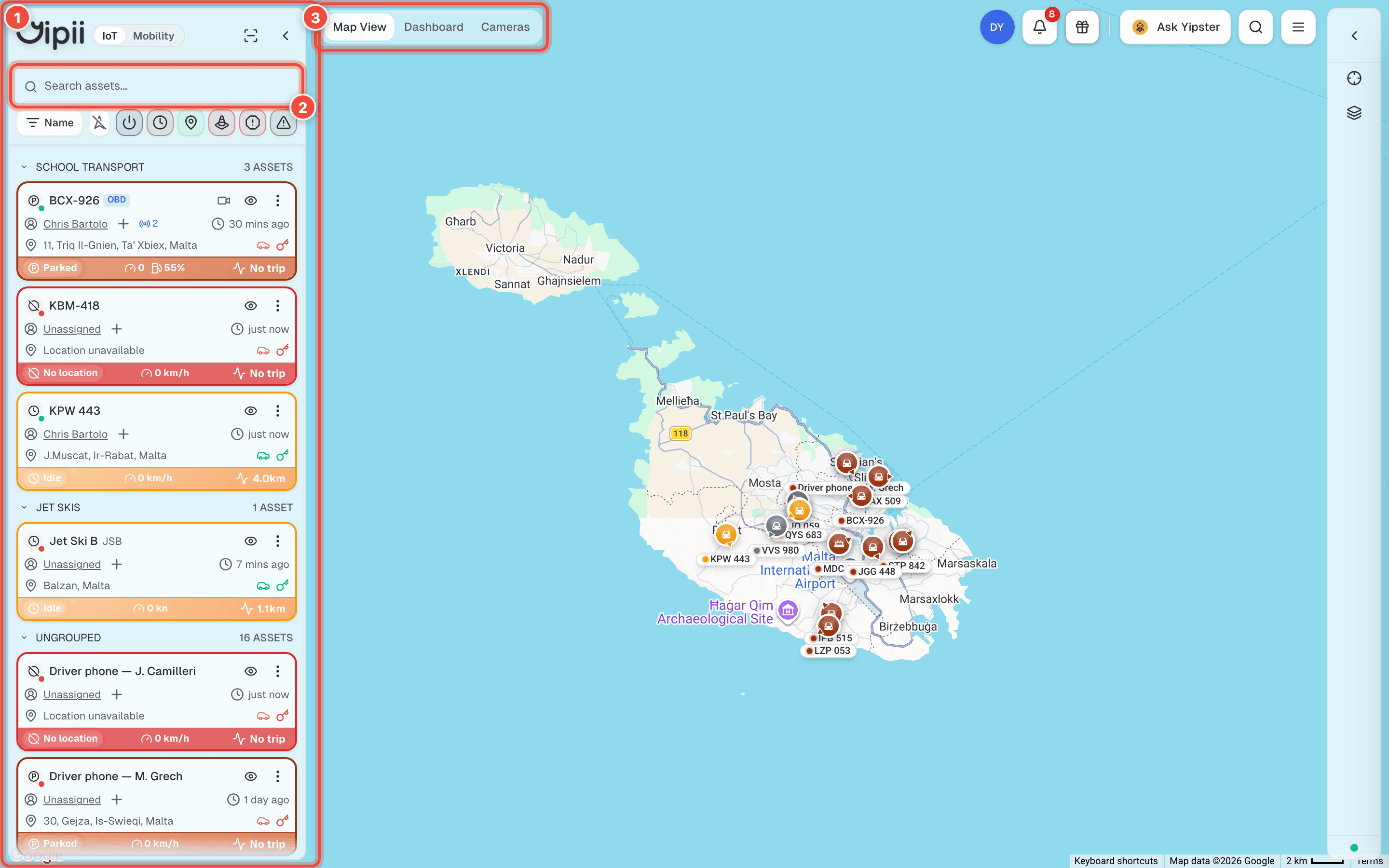Toggle visibility eye for M. Grech phone
Image resolution: width=1389 pixels, height=868 pixels.
251,776
